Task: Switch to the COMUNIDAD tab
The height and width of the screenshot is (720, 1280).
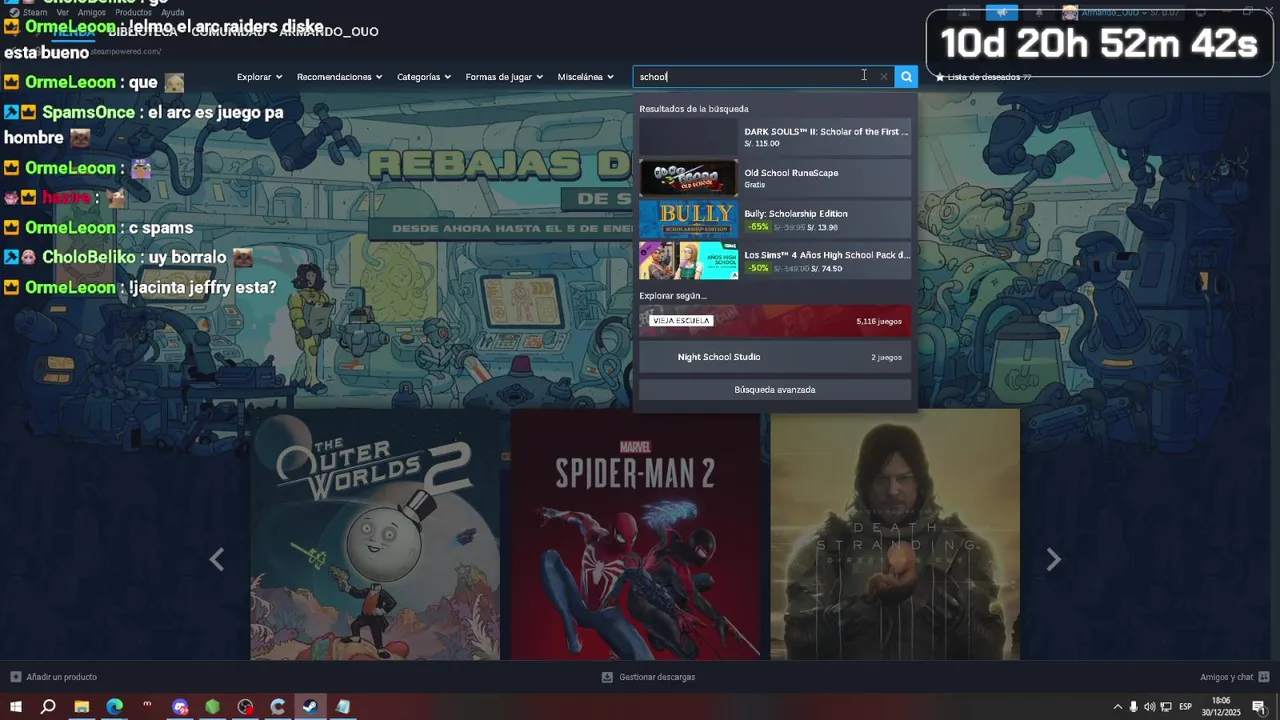Action: point(228,32)
